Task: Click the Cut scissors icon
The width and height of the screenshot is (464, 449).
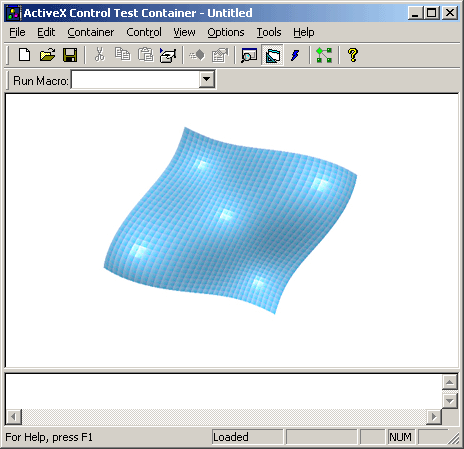Action: (x=99, y=55)
